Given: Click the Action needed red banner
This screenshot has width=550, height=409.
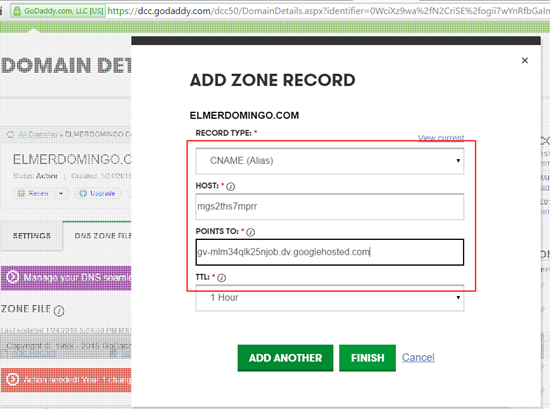Looking at the screenshot, I should click(66, 380).
